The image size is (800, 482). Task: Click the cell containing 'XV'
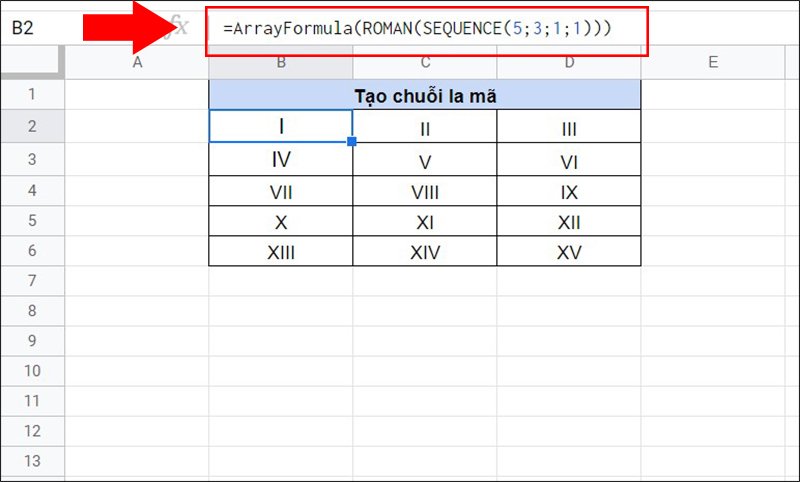pos(569,251)
